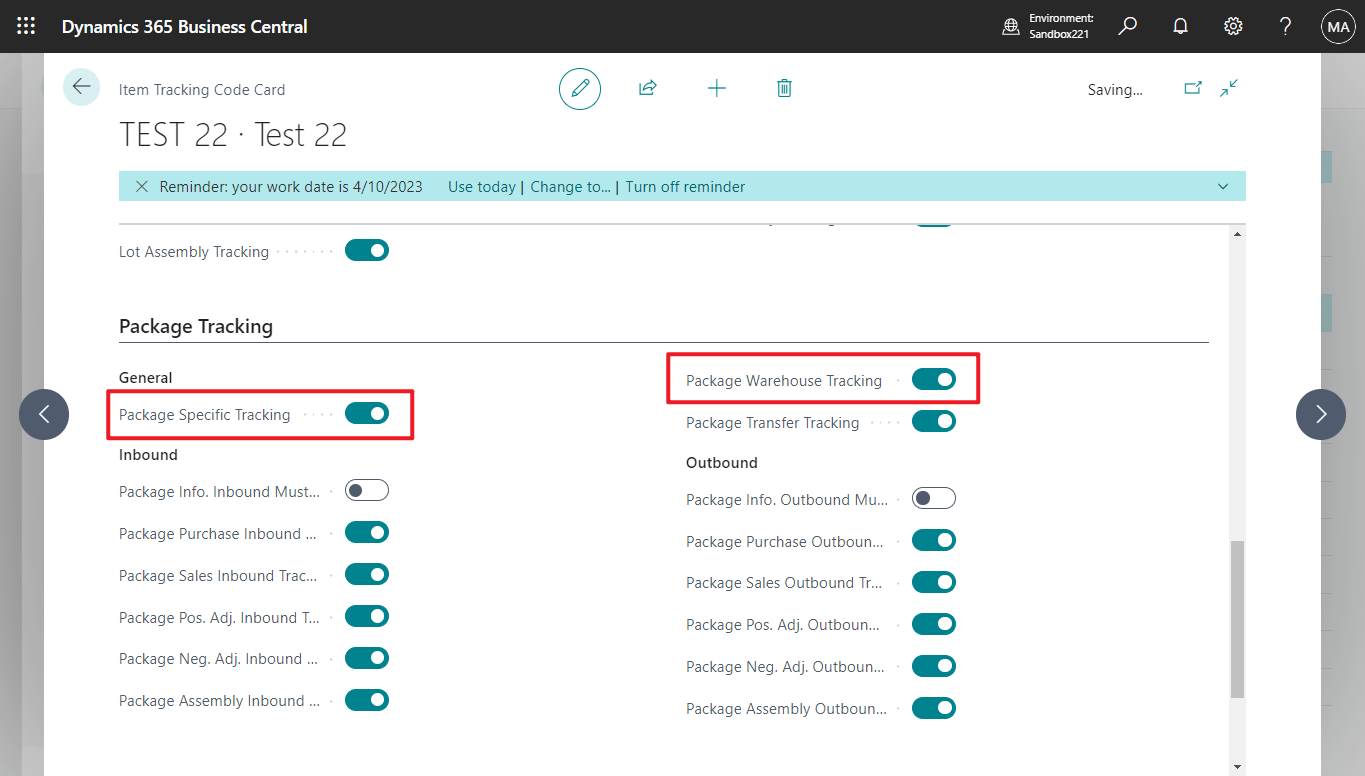Screen dimensions: 1365x776
Task: Open Business Central settings gear
Action: coord(1233,26)
